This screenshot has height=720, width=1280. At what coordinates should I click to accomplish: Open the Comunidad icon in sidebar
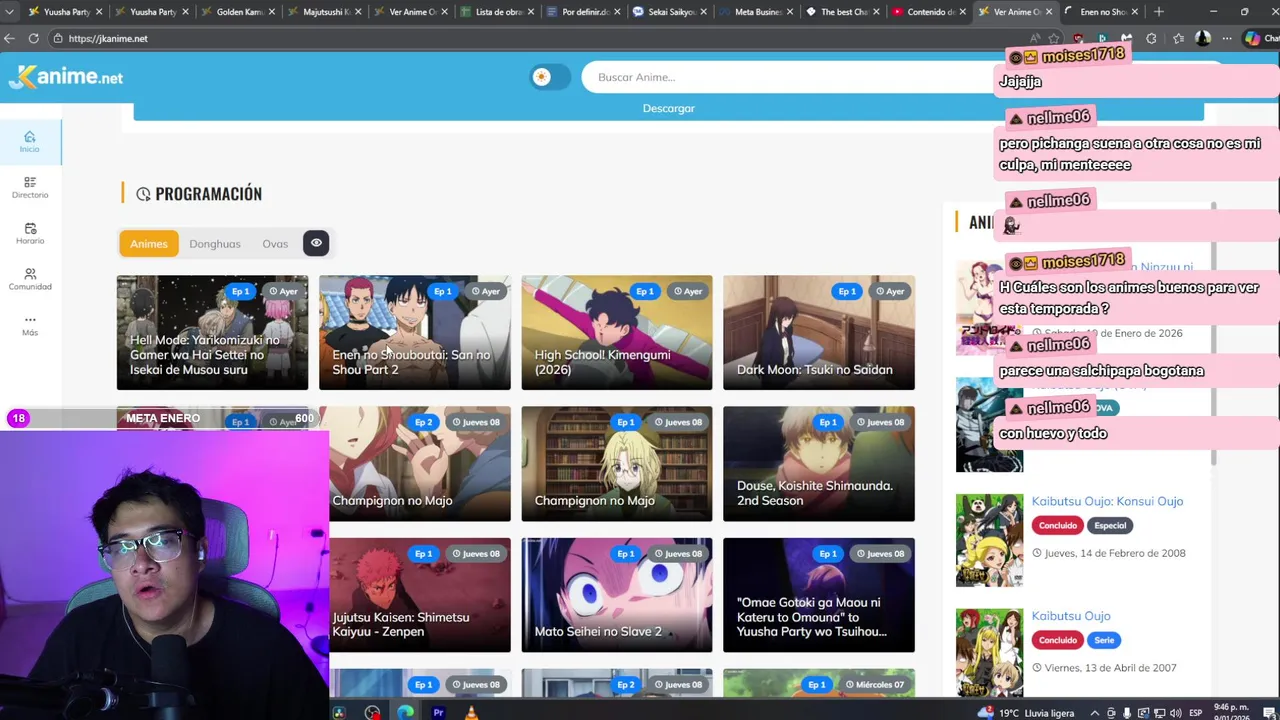[30, 279]
